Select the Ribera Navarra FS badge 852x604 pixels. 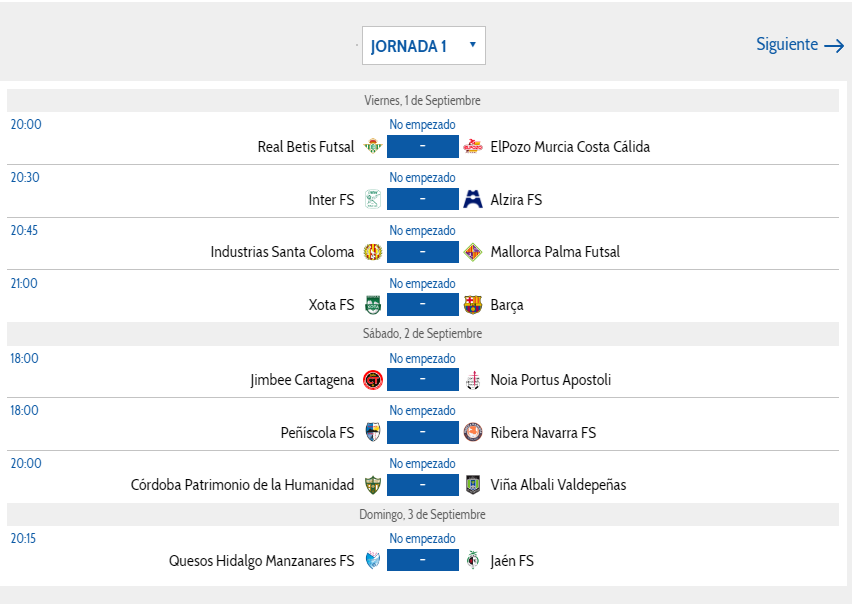pyautogui.click(x=473, y=432)
